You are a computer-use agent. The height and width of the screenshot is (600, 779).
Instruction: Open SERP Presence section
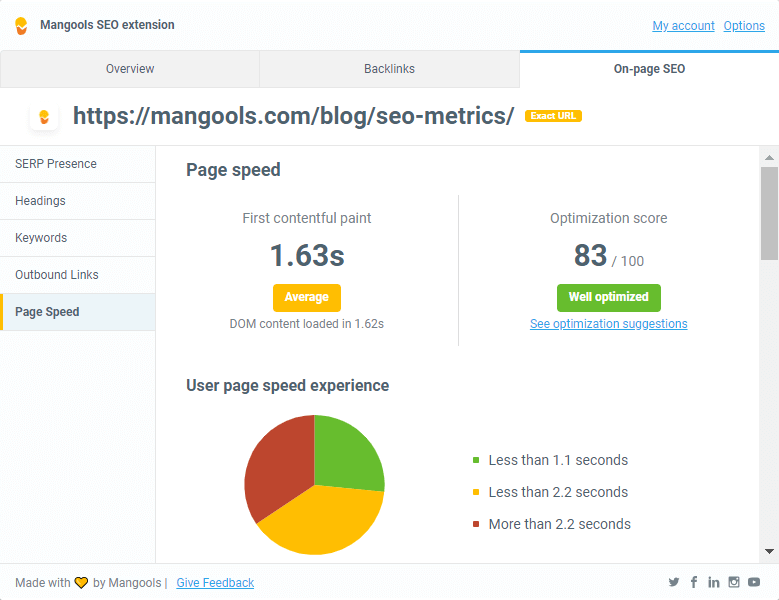point(78,164)
